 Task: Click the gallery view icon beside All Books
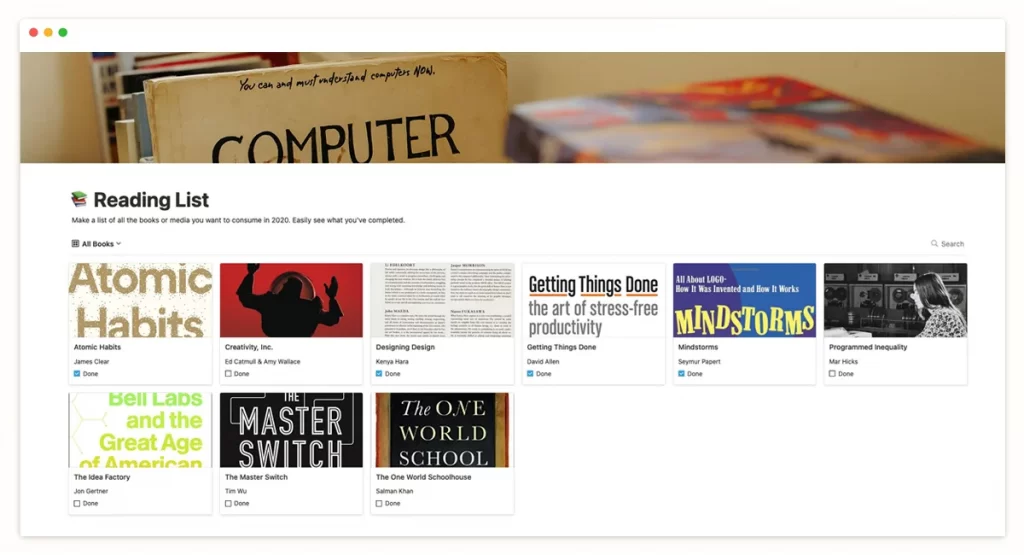point(75,244)
